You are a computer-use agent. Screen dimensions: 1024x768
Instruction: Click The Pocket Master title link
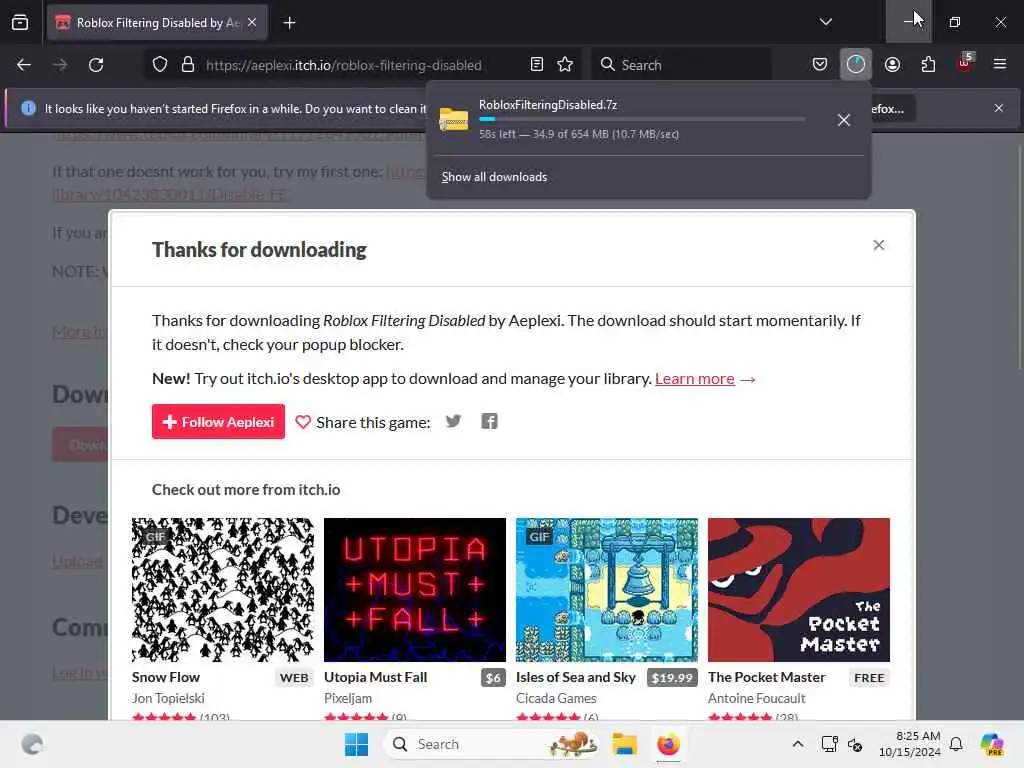coord(767,677)
